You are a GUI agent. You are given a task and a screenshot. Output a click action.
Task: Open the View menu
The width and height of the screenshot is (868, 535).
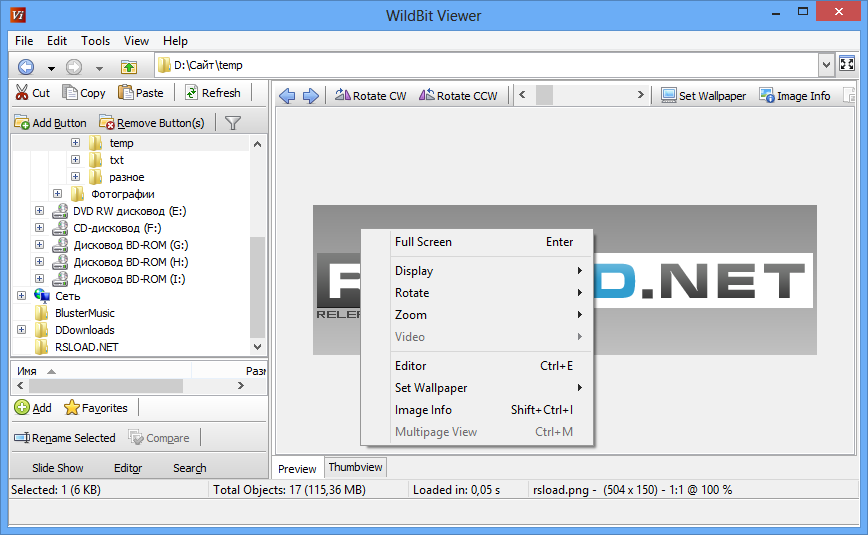click(x=136, y=41)
